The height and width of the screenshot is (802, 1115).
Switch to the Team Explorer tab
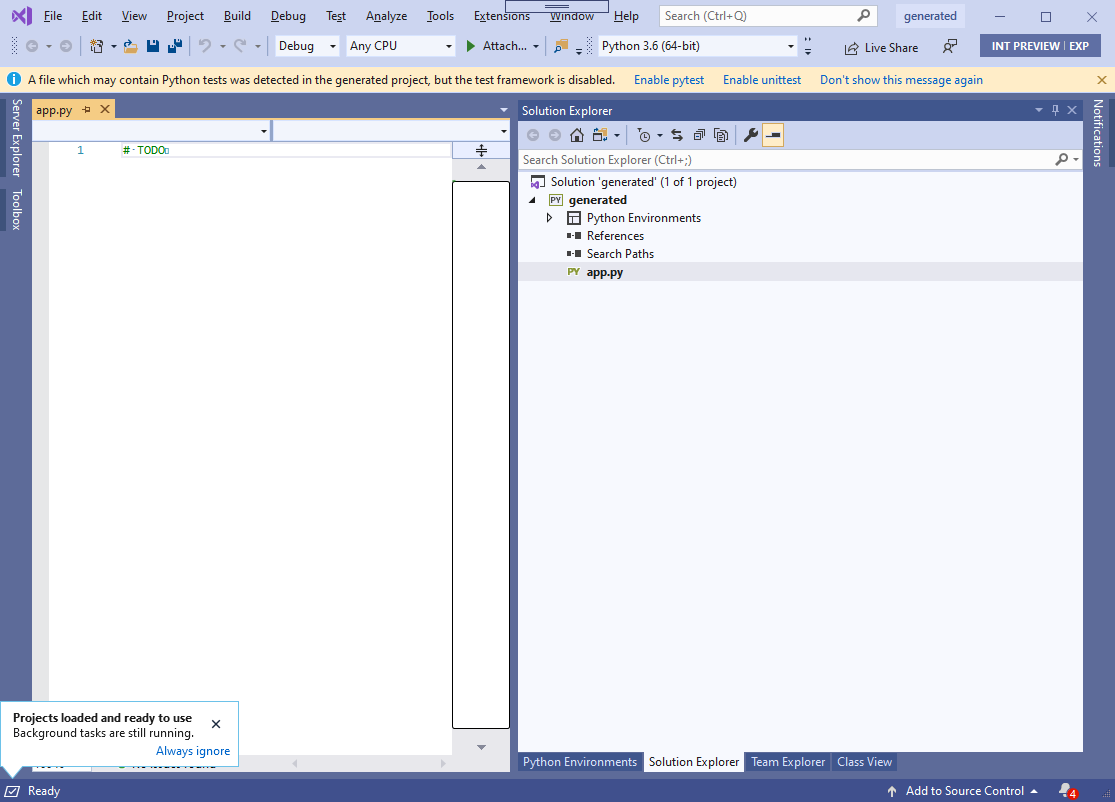click(788, 762)
